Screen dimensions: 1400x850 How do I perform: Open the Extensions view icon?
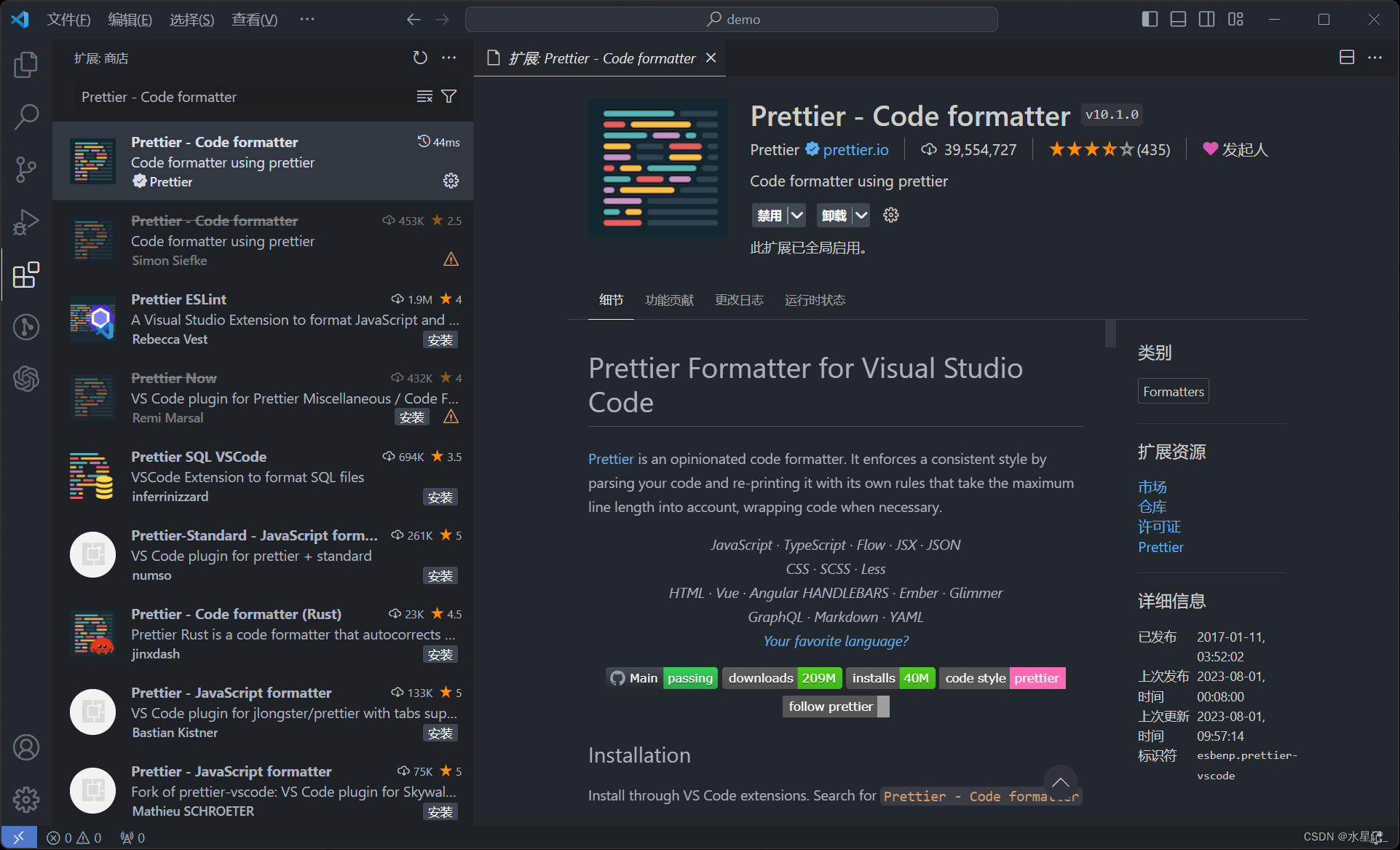coord(26,275)
